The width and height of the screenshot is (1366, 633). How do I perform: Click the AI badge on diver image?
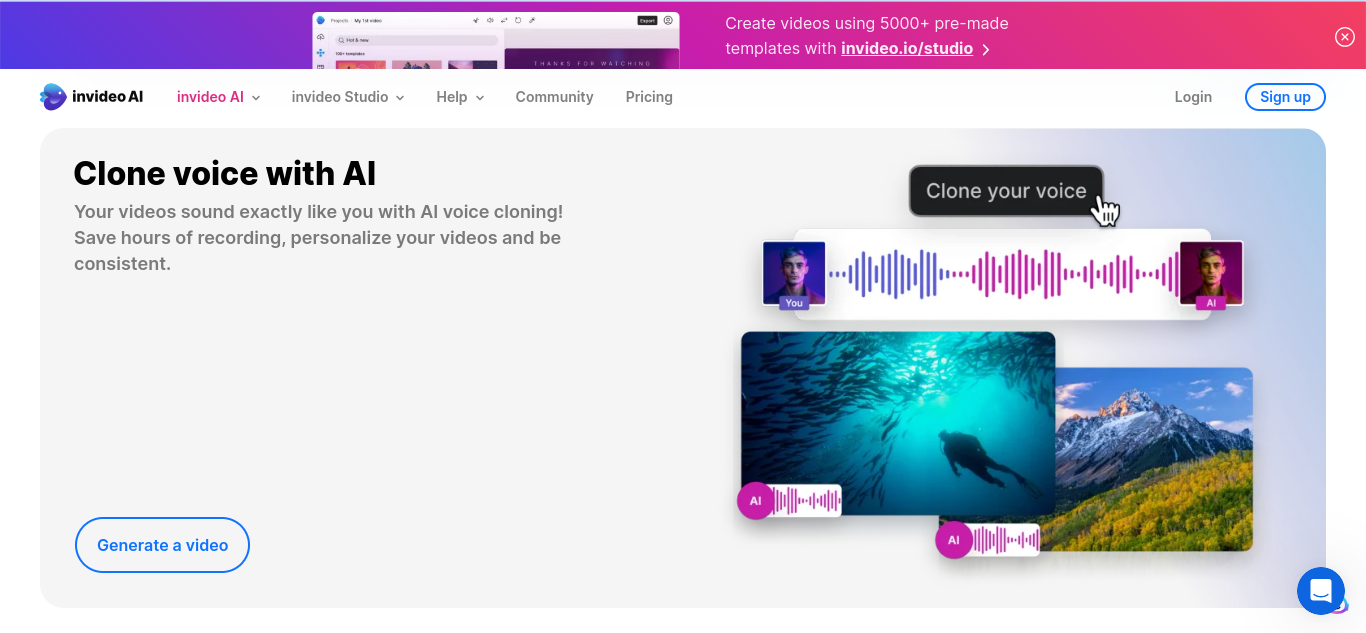pyautogui.click(x=755, y=501)
